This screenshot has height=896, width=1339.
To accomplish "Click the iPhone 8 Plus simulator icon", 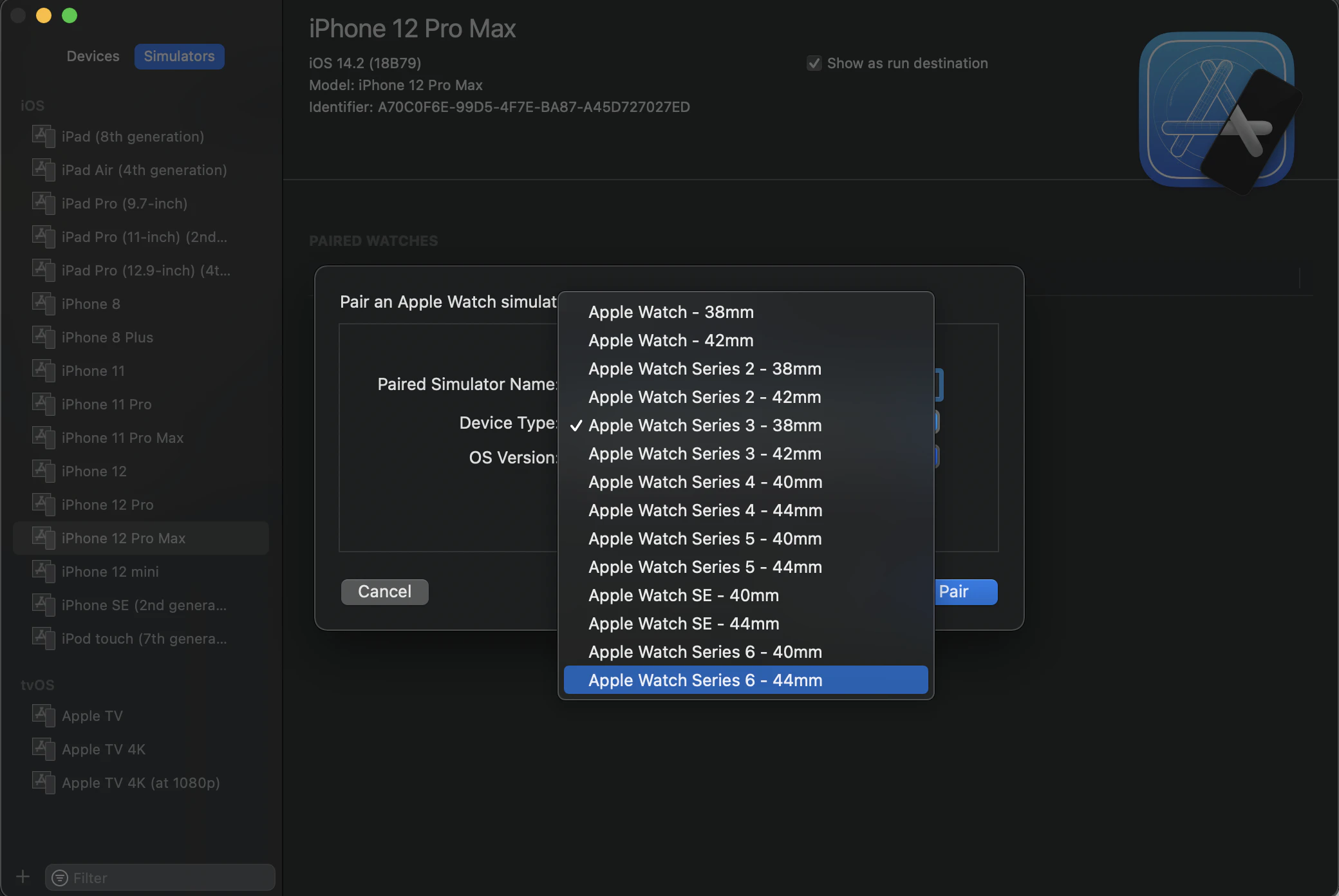I will pyautogui.click(x=43, y=337).
